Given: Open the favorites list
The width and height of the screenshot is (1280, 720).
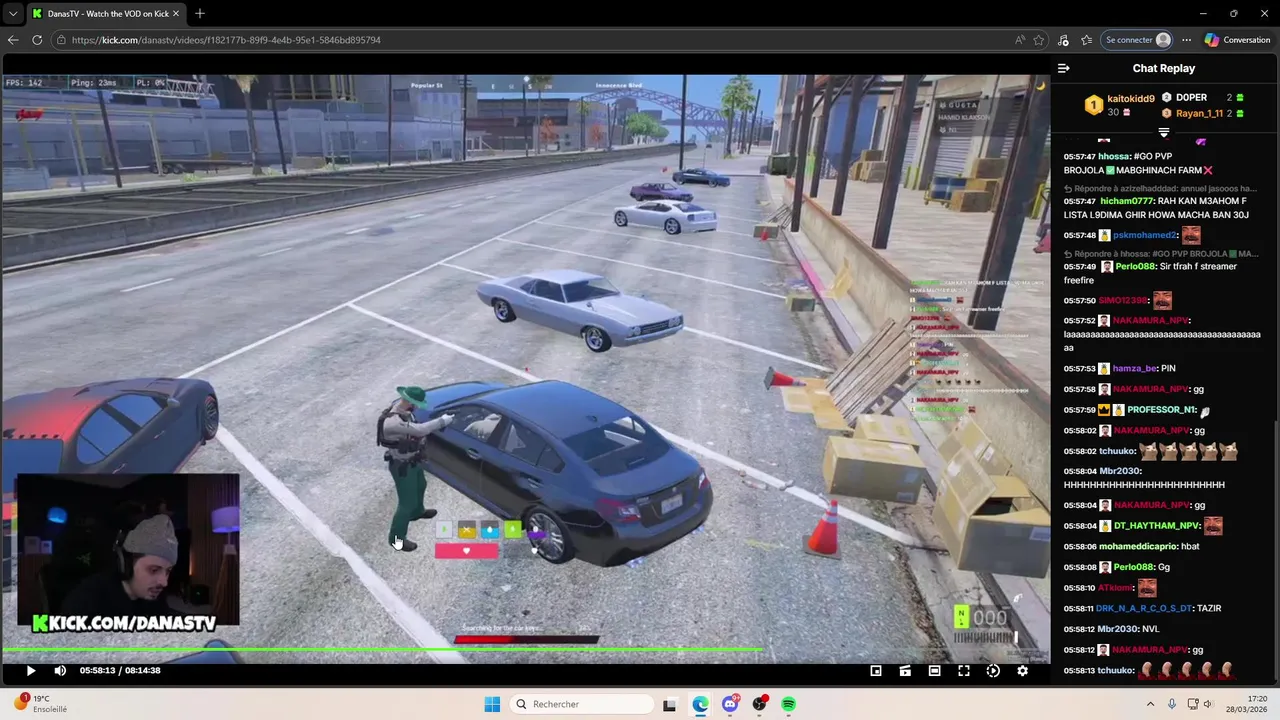Looking at the screenshot, I should tap(1086, 40).
